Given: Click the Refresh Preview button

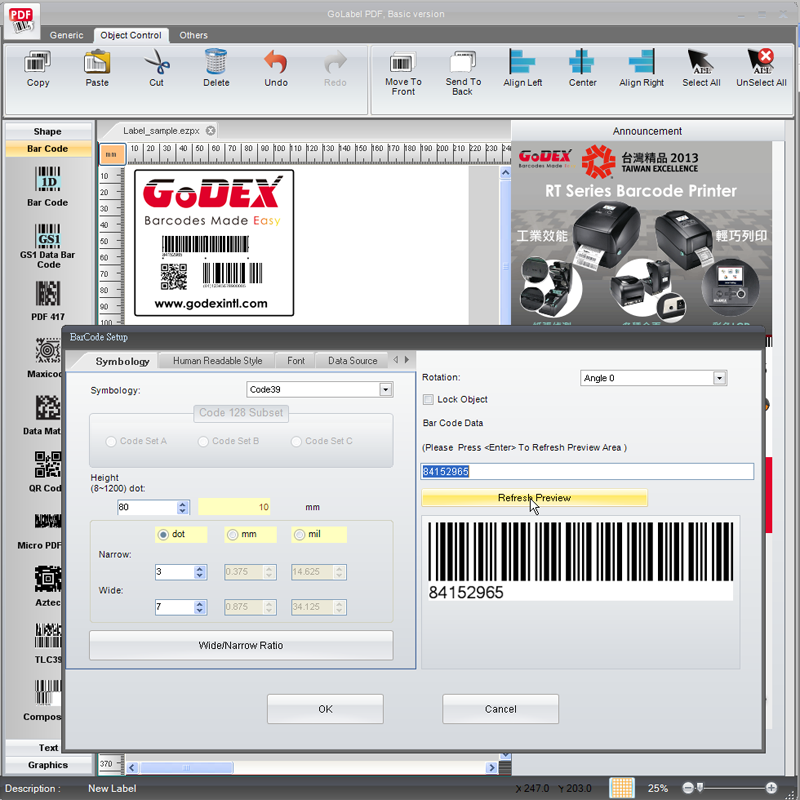Looking at the screenshot, I should point(534,498).
